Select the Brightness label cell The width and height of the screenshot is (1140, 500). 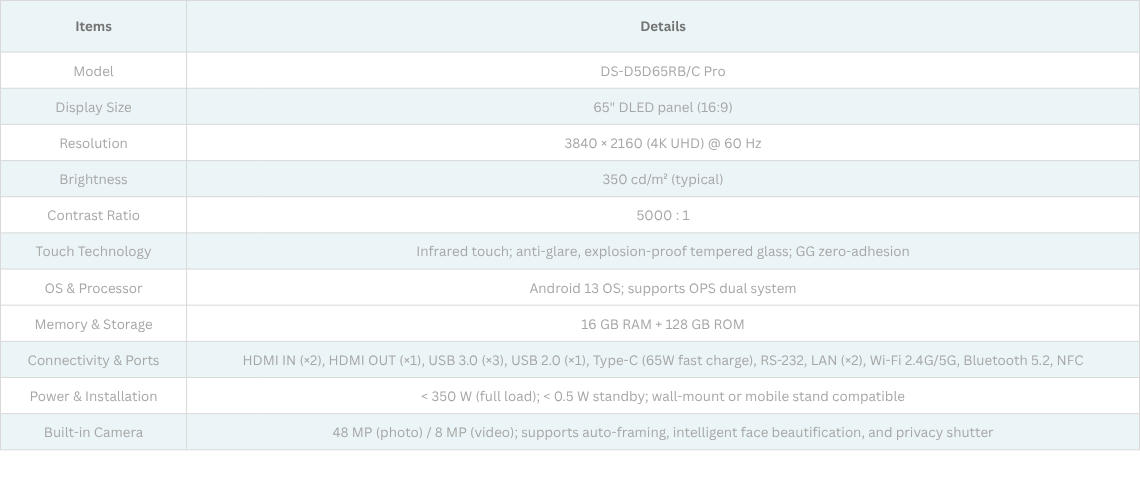click(93, 179)
